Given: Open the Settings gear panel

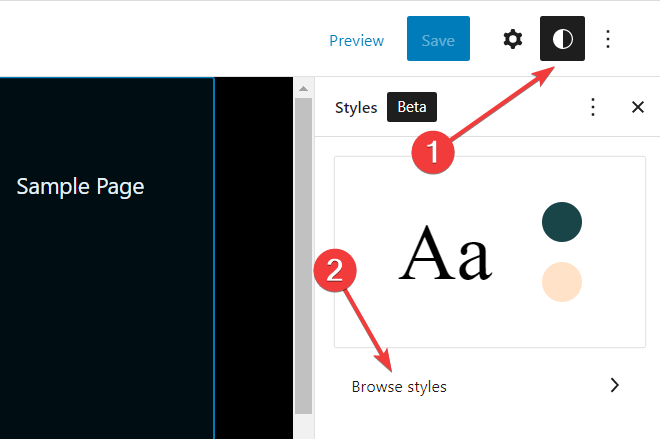Looking at the screenshot, I should coord(513,39).
